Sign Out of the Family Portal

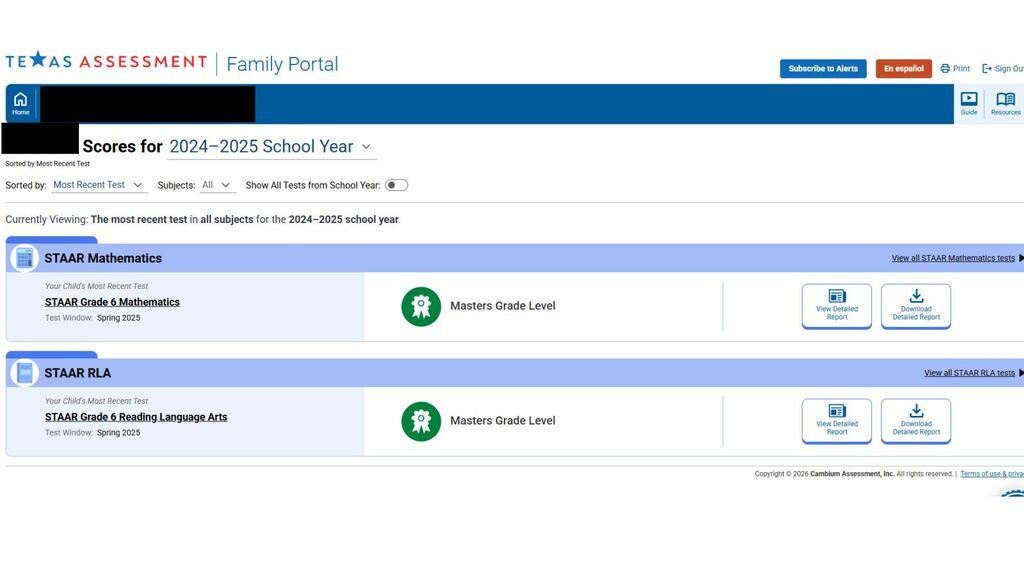tap(1003, 69)
